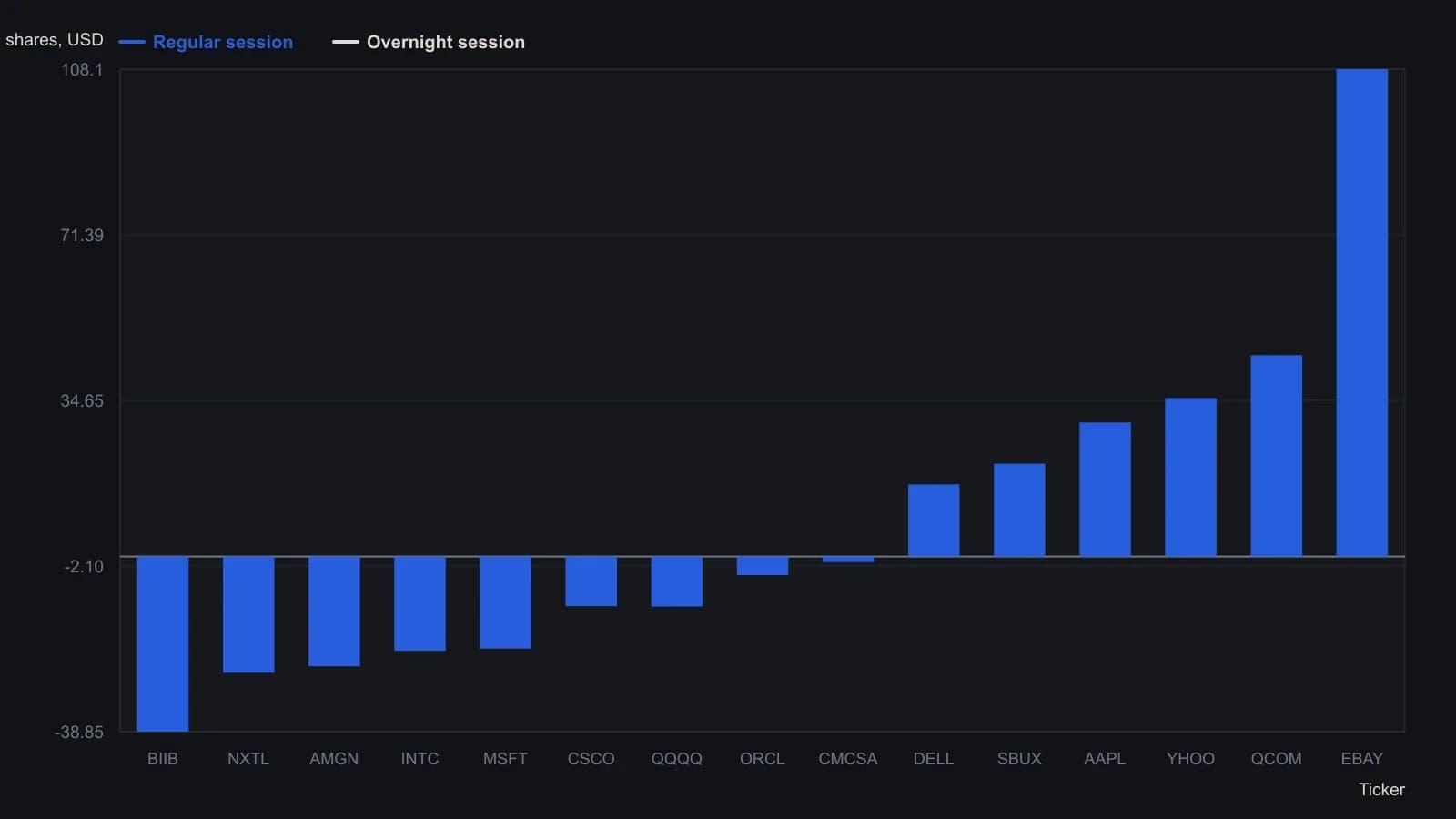Click the ORCL bar
The image size is (1456, 819).
(763, 565)
